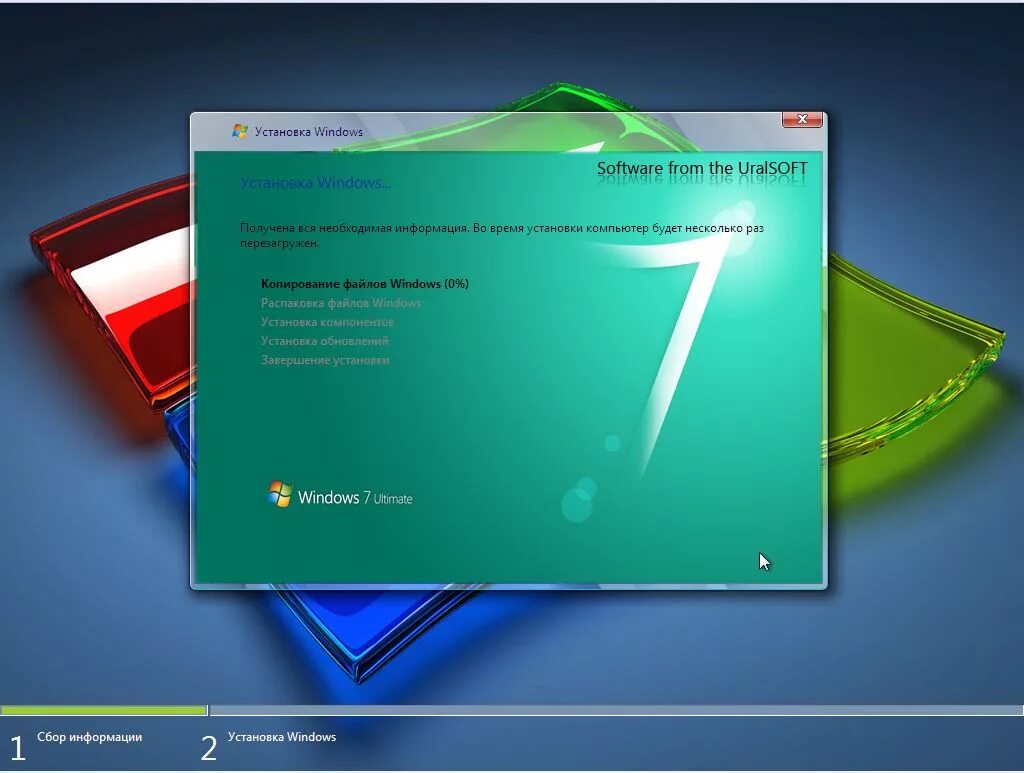
Task: Click the 'Получена вся необходимая информация' paragraph
Action: point(502,235)
